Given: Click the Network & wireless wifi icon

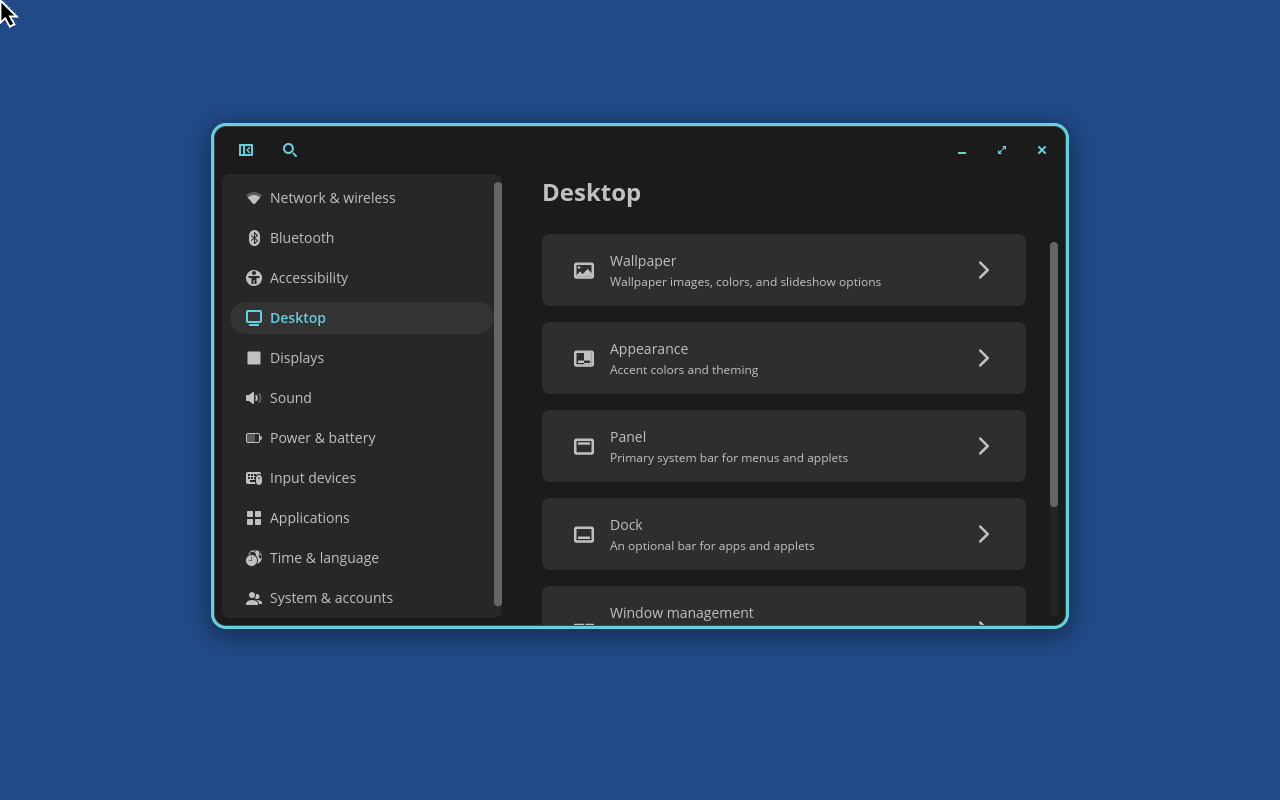Looking at the screenshot, I should tap(254, 198).
